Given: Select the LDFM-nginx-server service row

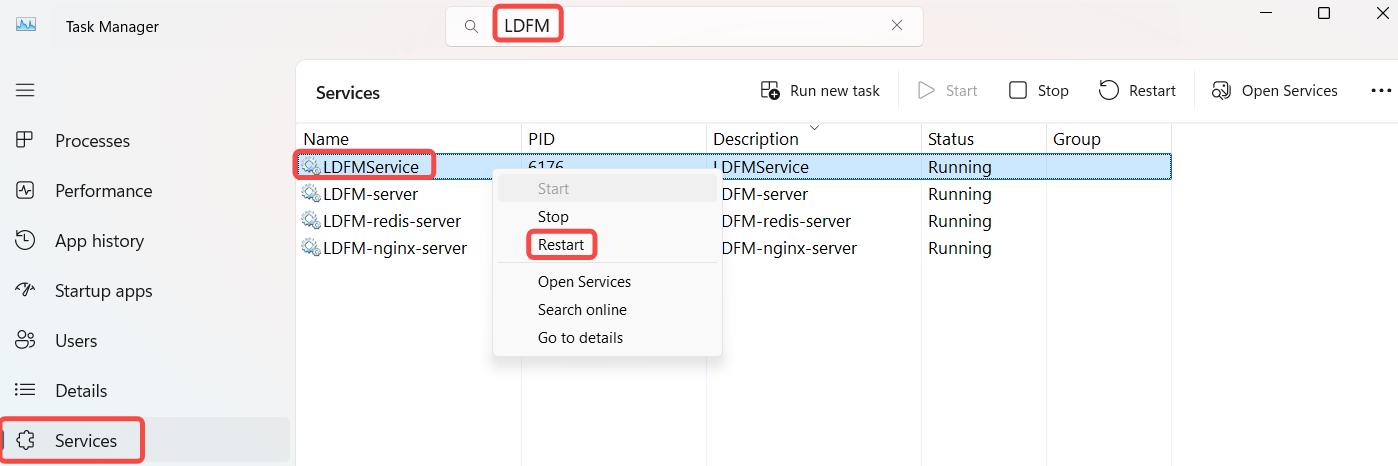Looking at the screenshot, I should coord(394,248).
